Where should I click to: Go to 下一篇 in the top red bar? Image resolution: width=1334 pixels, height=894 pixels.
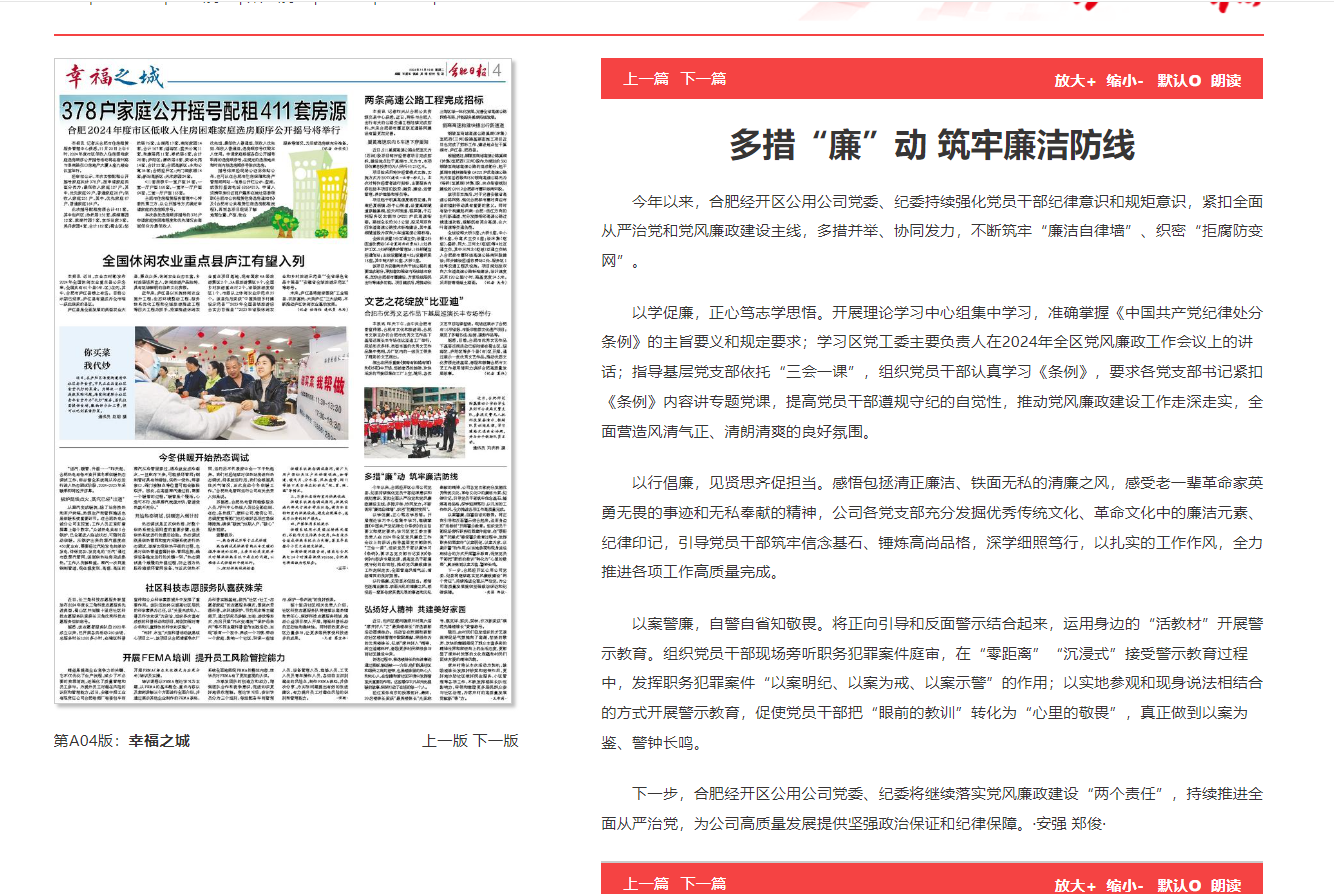tap(703, 79)
